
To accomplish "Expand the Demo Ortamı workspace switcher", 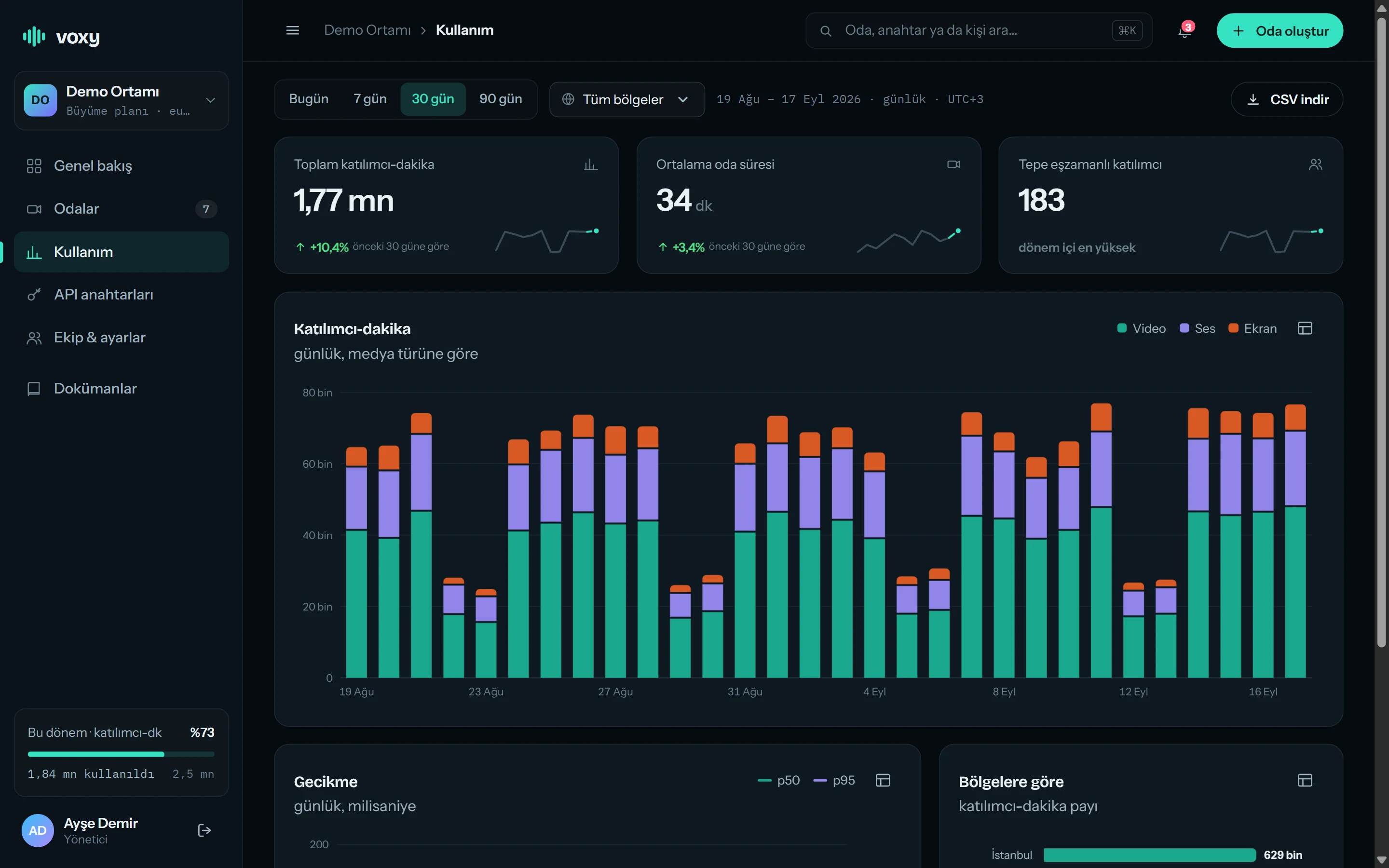I will coord(122,100).
